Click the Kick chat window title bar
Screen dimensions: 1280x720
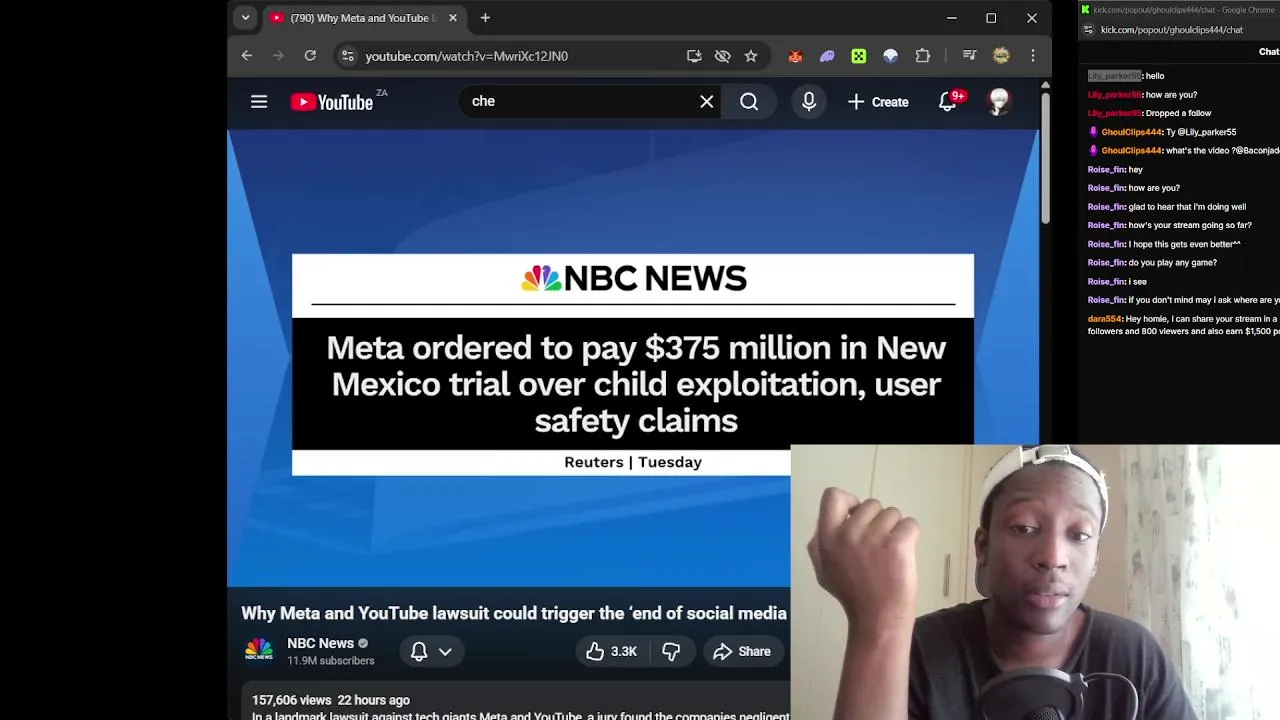1180,9
